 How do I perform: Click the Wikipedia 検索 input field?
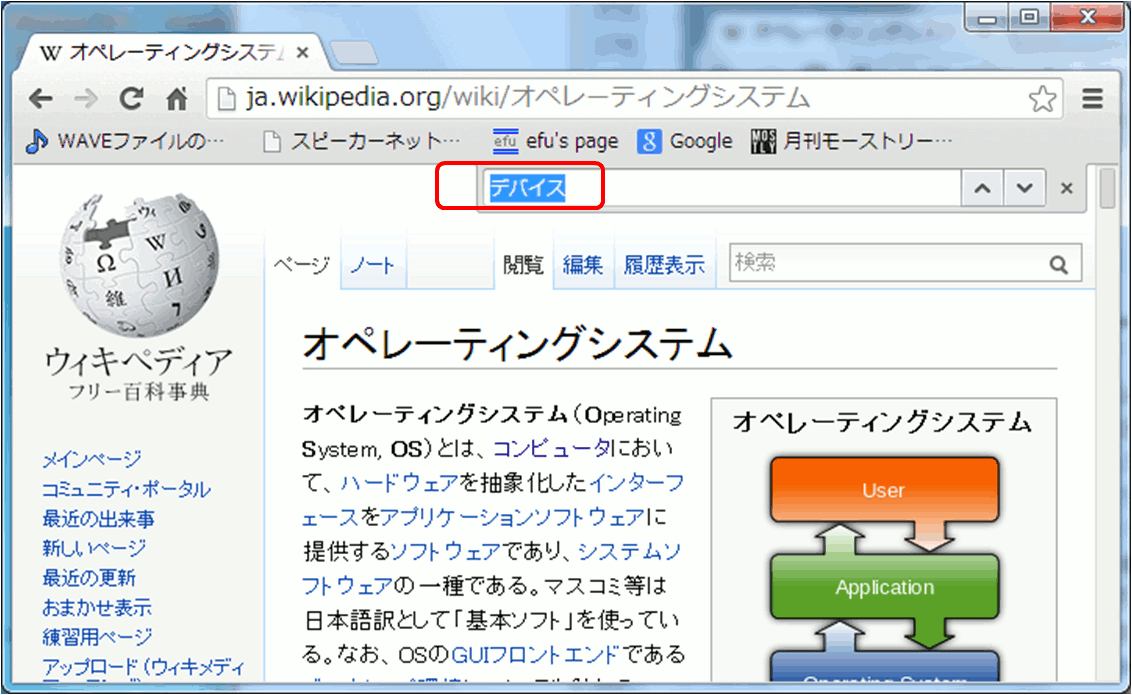885,264
